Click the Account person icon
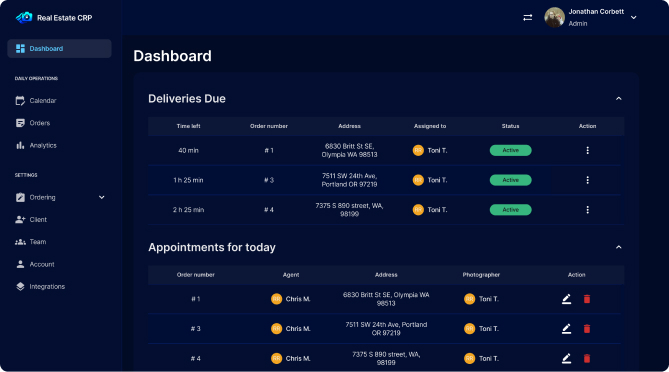Screen dimensions: 669x372 click(20, 264)
